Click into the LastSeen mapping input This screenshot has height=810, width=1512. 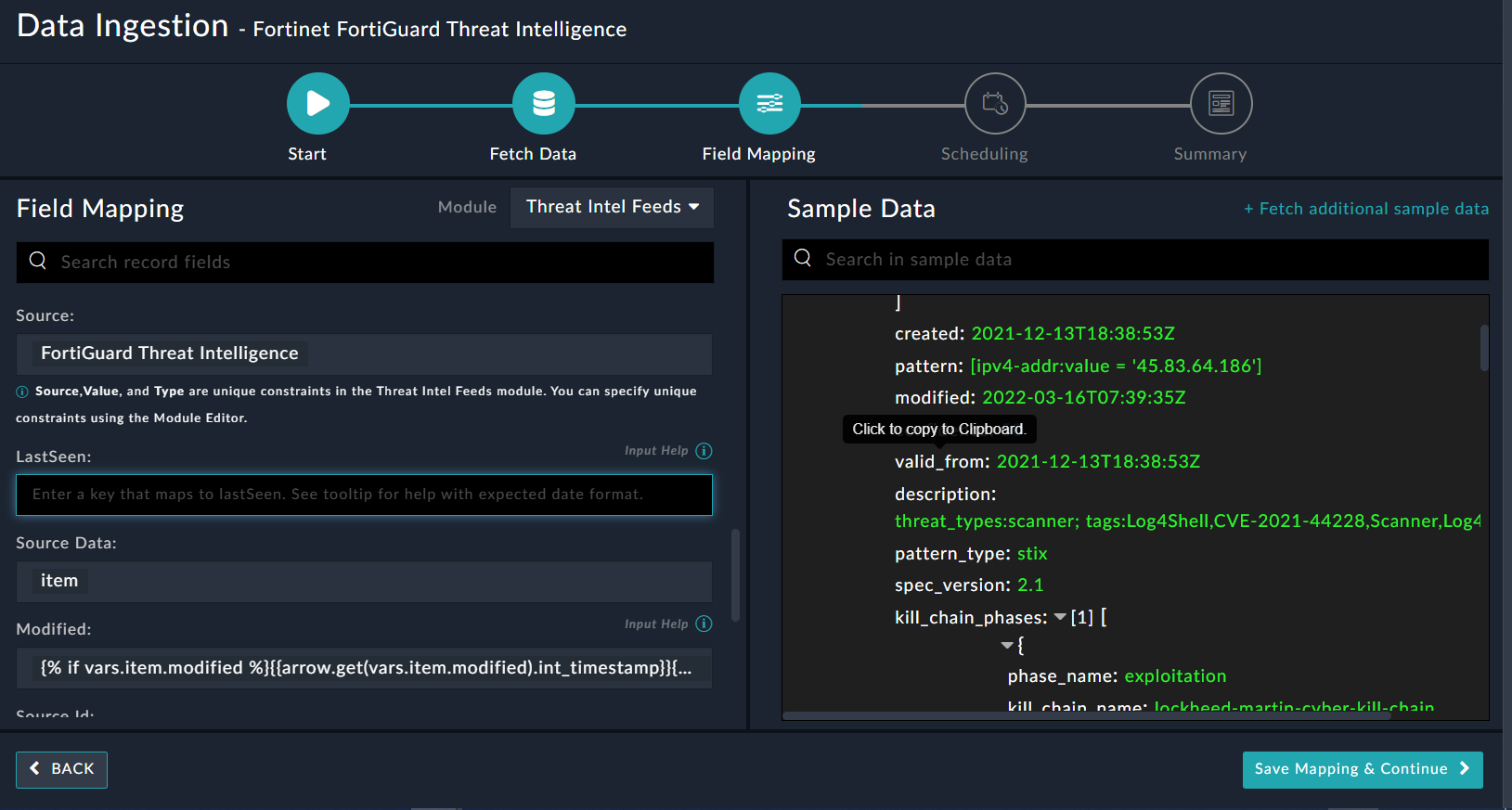pyautogui.click(x=364, y=495)
